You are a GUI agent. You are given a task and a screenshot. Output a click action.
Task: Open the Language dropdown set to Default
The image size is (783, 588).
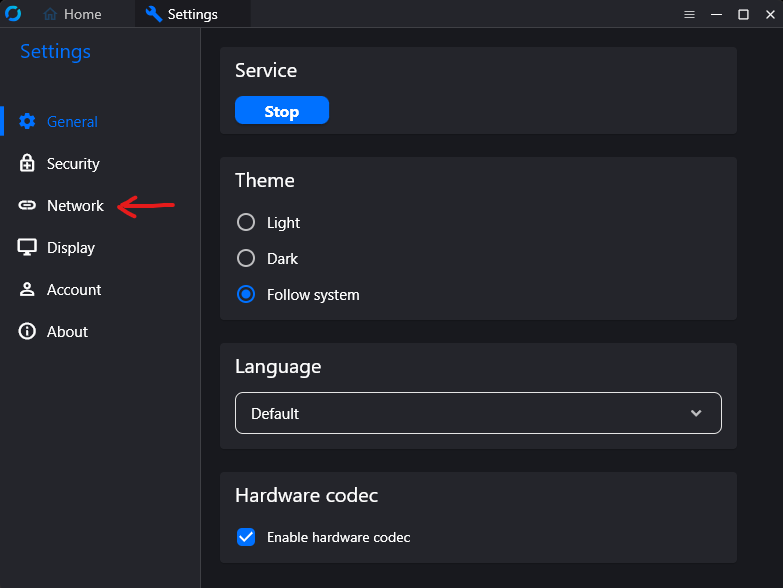pyautogui.click(x=478, y=413)
